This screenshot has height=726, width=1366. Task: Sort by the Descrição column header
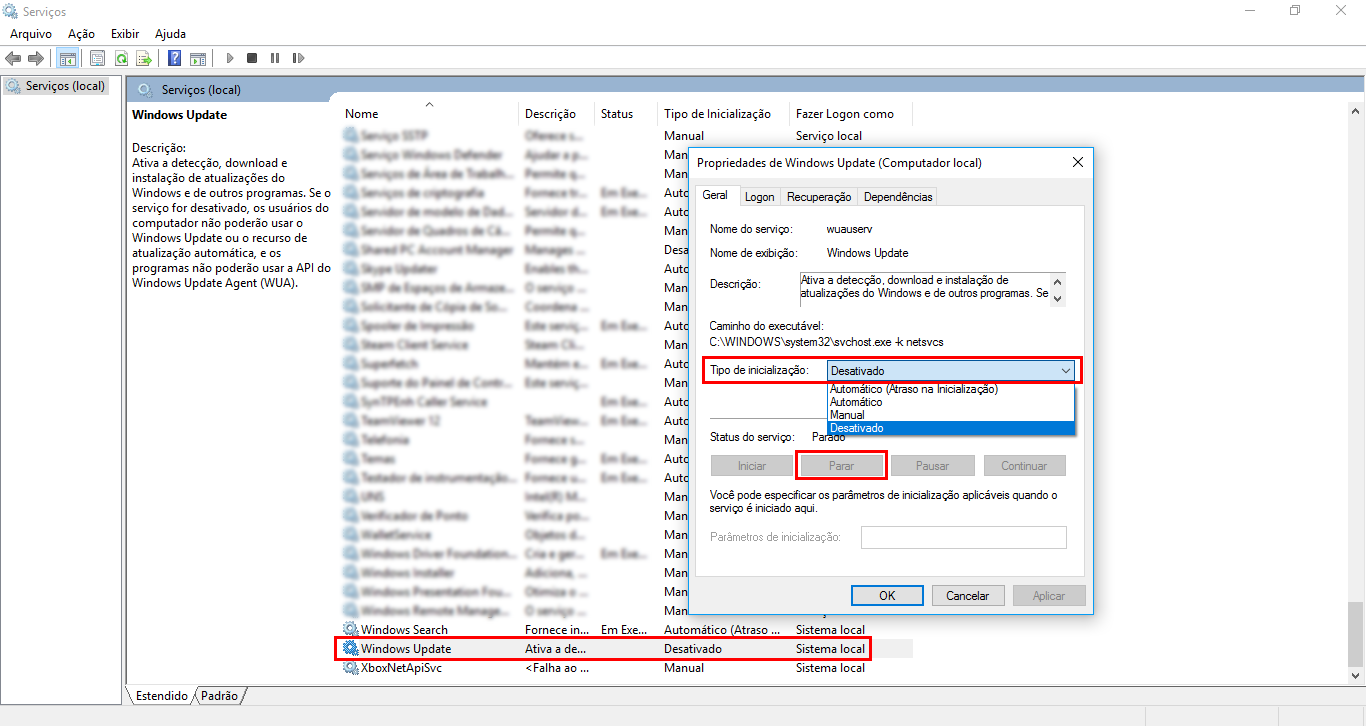tap(556, 113)
